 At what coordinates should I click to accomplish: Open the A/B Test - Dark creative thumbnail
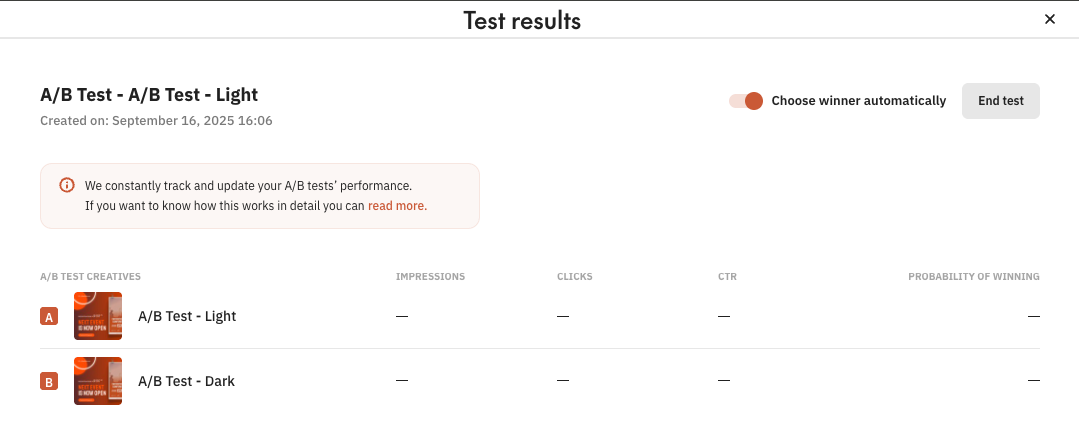click(98, 381)
